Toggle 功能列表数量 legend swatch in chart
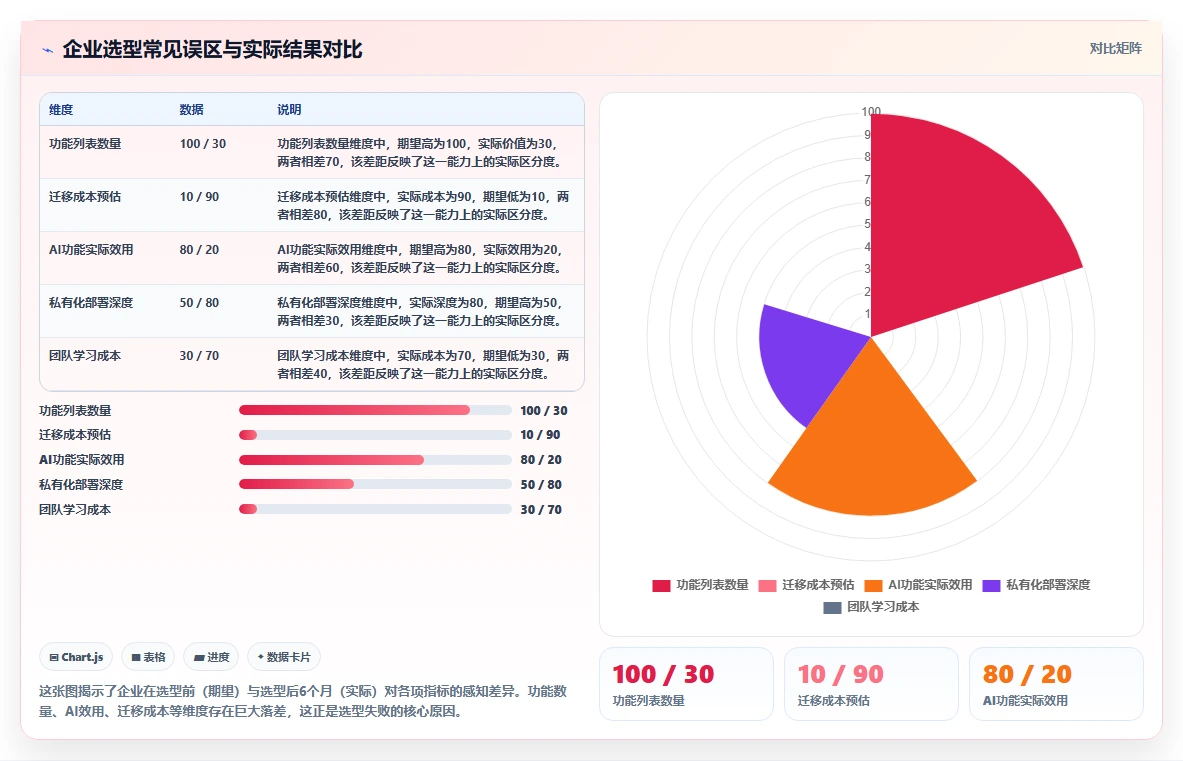Viewport: 1183px width, 761px height. 661,585
